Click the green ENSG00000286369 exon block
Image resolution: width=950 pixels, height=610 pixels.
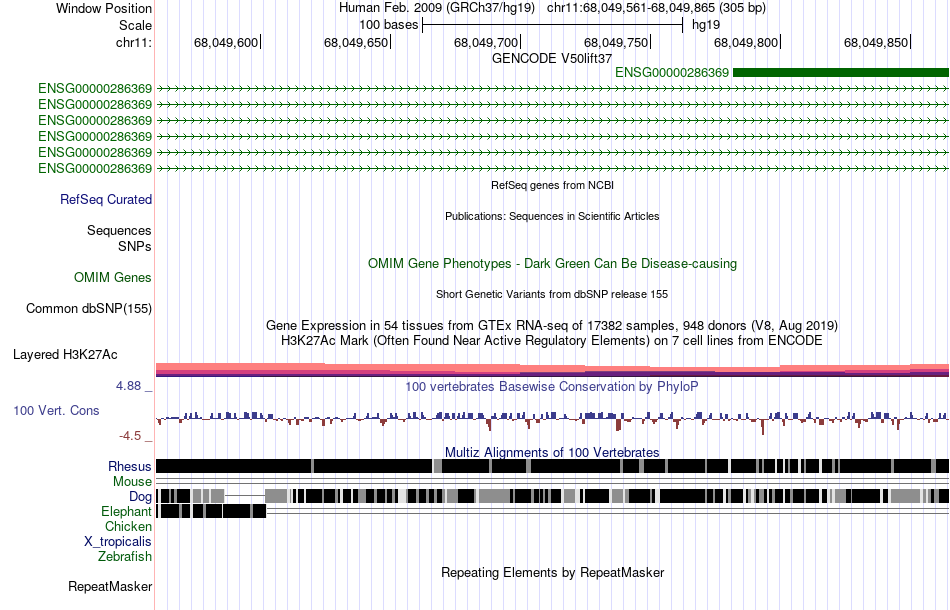[841, 73]
